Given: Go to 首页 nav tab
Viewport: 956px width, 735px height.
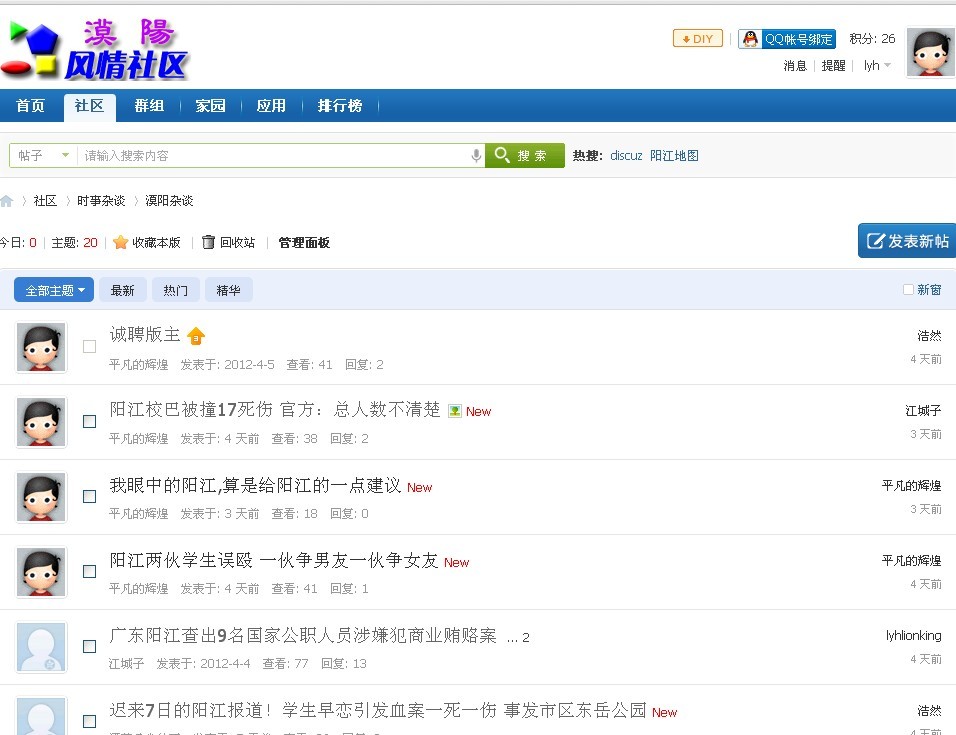Looking at the screenshot, I should (30, 105).
